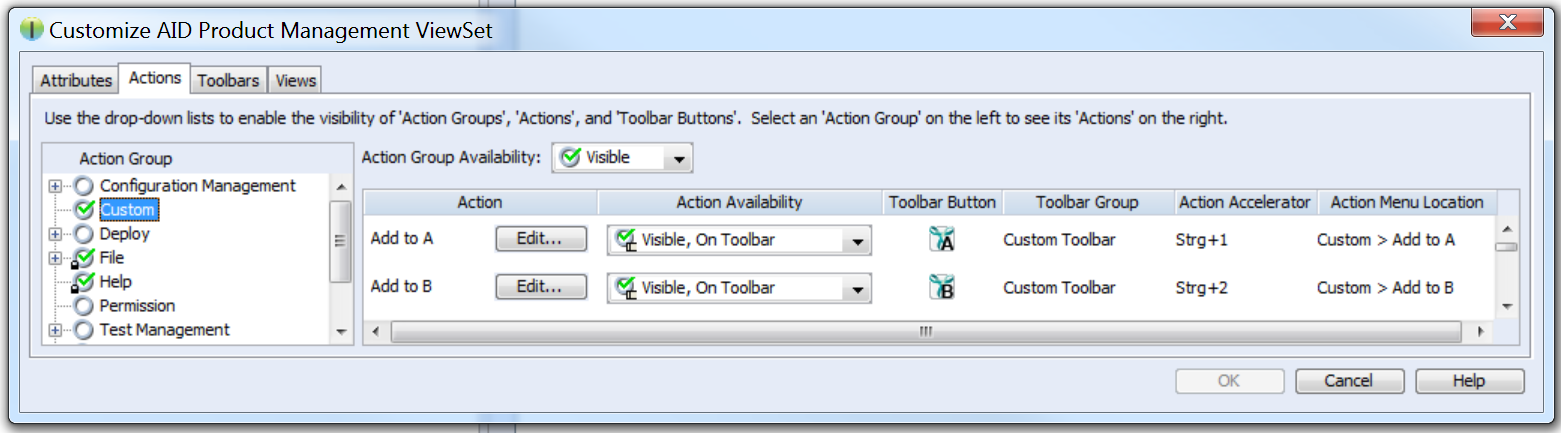Select the Views tab
Viewport: 1561px width, 433px height.
pos(296,81)
